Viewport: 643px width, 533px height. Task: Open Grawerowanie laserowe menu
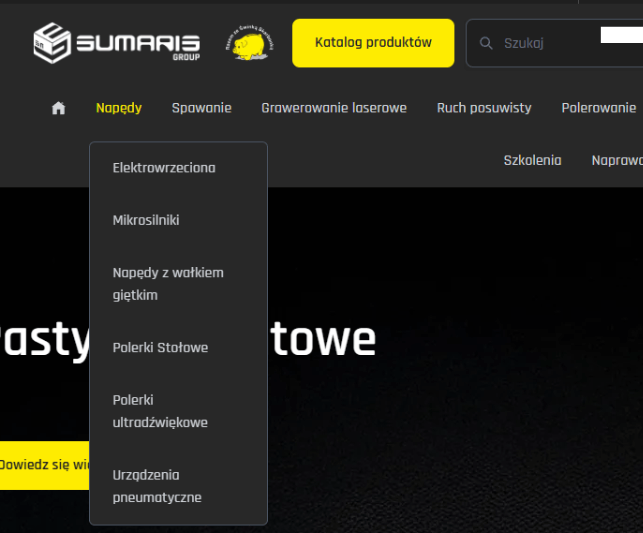[x=334, y=108]
